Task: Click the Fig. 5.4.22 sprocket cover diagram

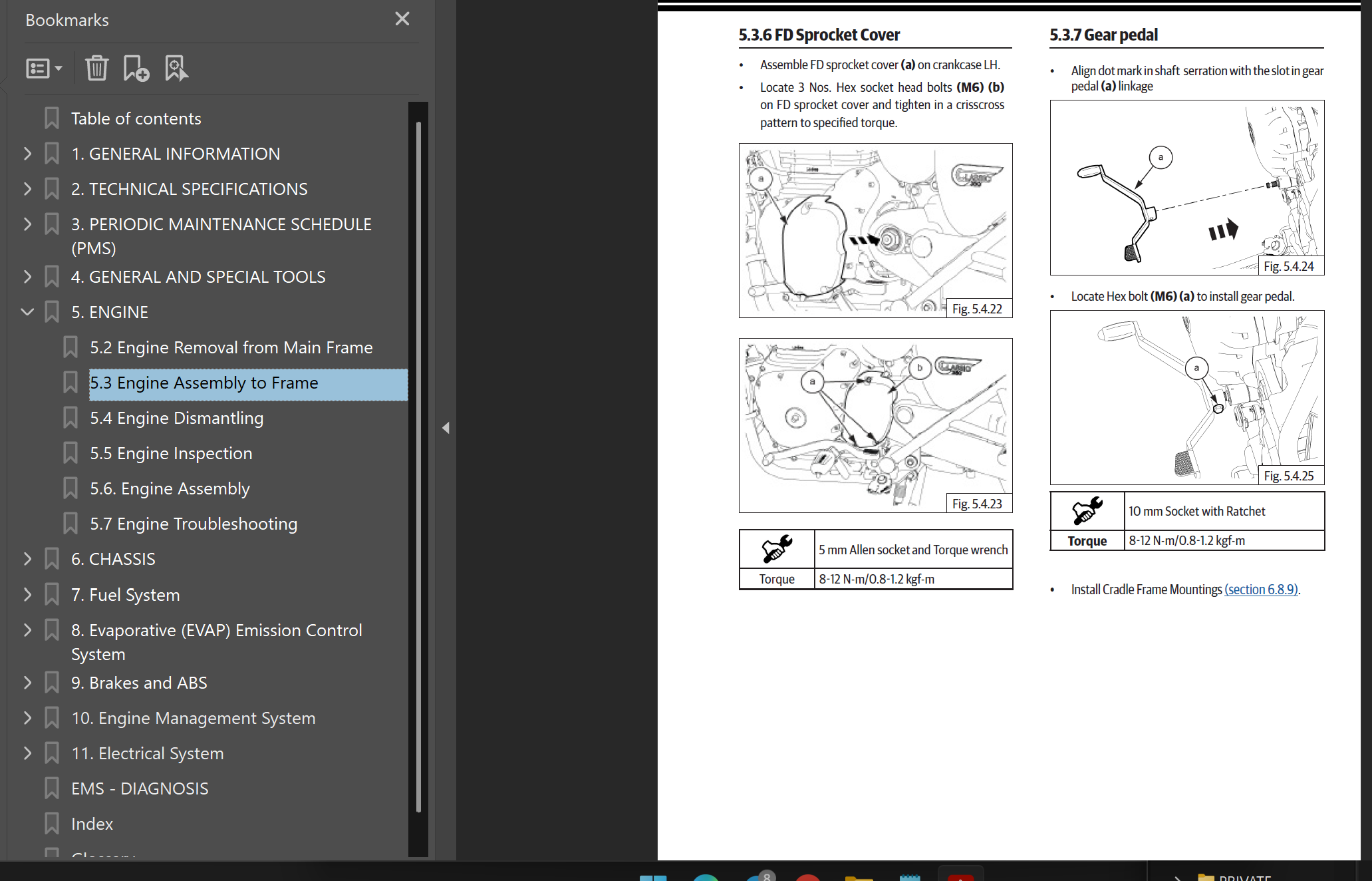Action: click(875, 230)
